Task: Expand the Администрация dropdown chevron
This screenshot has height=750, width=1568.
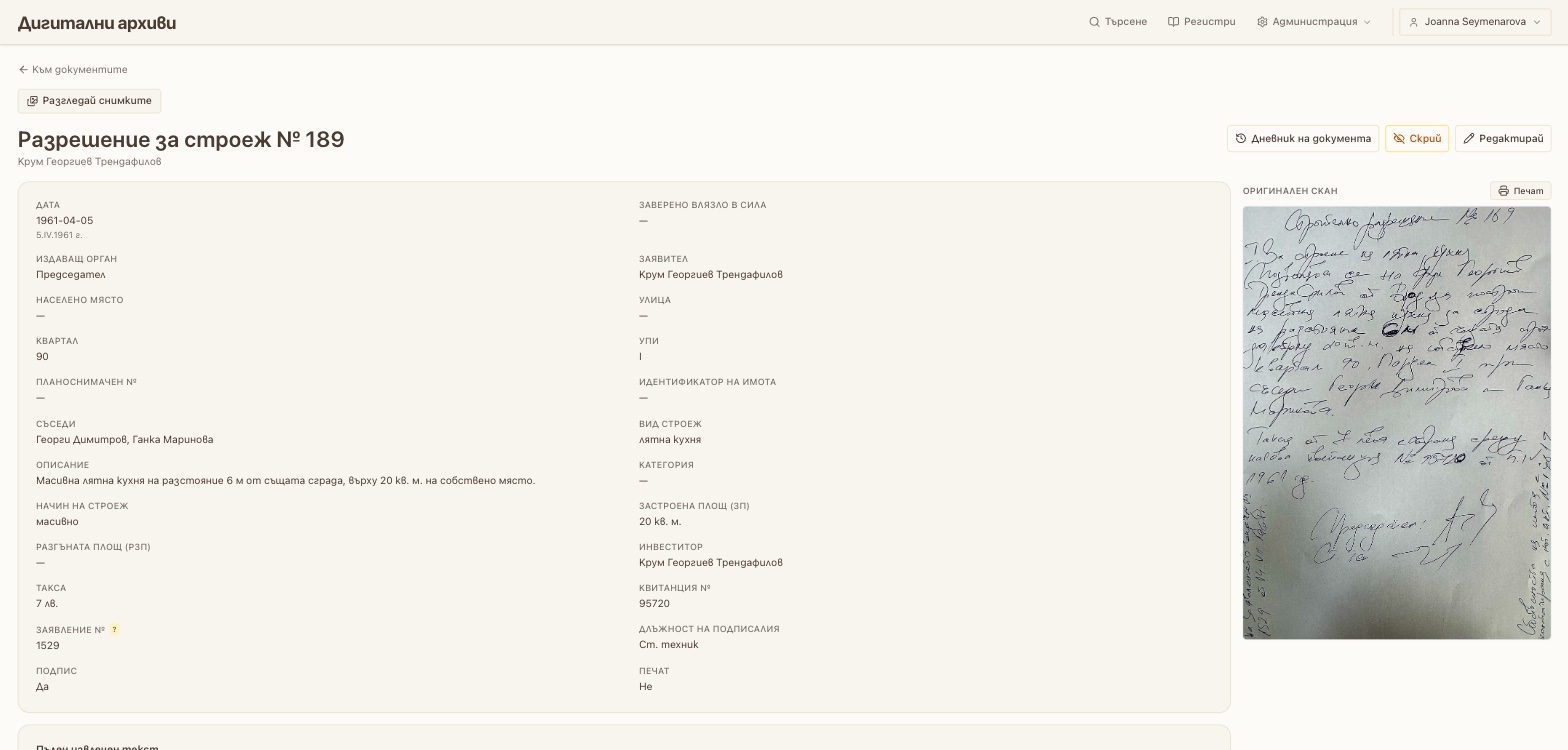Action: click(x=1367, y=22)
